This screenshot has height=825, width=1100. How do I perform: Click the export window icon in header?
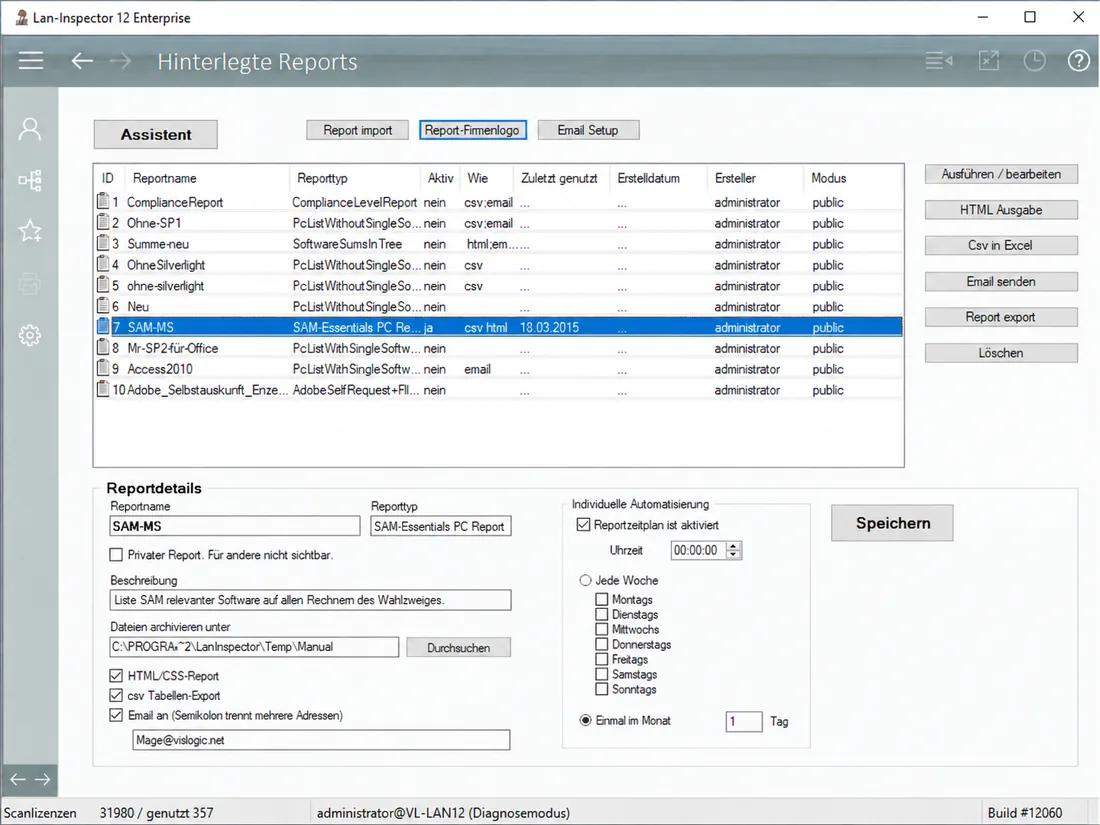[x=988, y=61]
